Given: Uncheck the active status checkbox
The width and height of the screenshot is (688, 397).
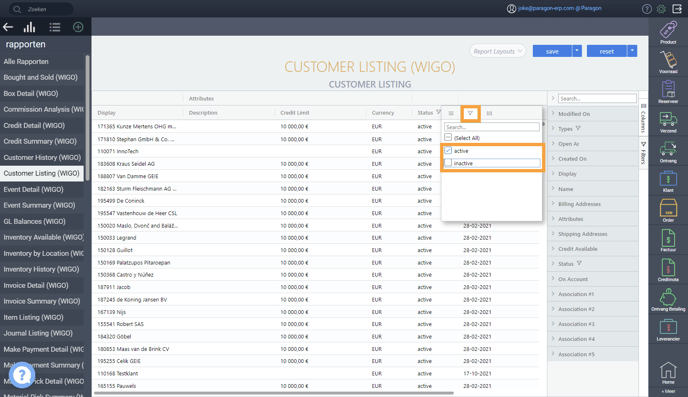Looking at the screenshot, I should [x=448, y=150].
